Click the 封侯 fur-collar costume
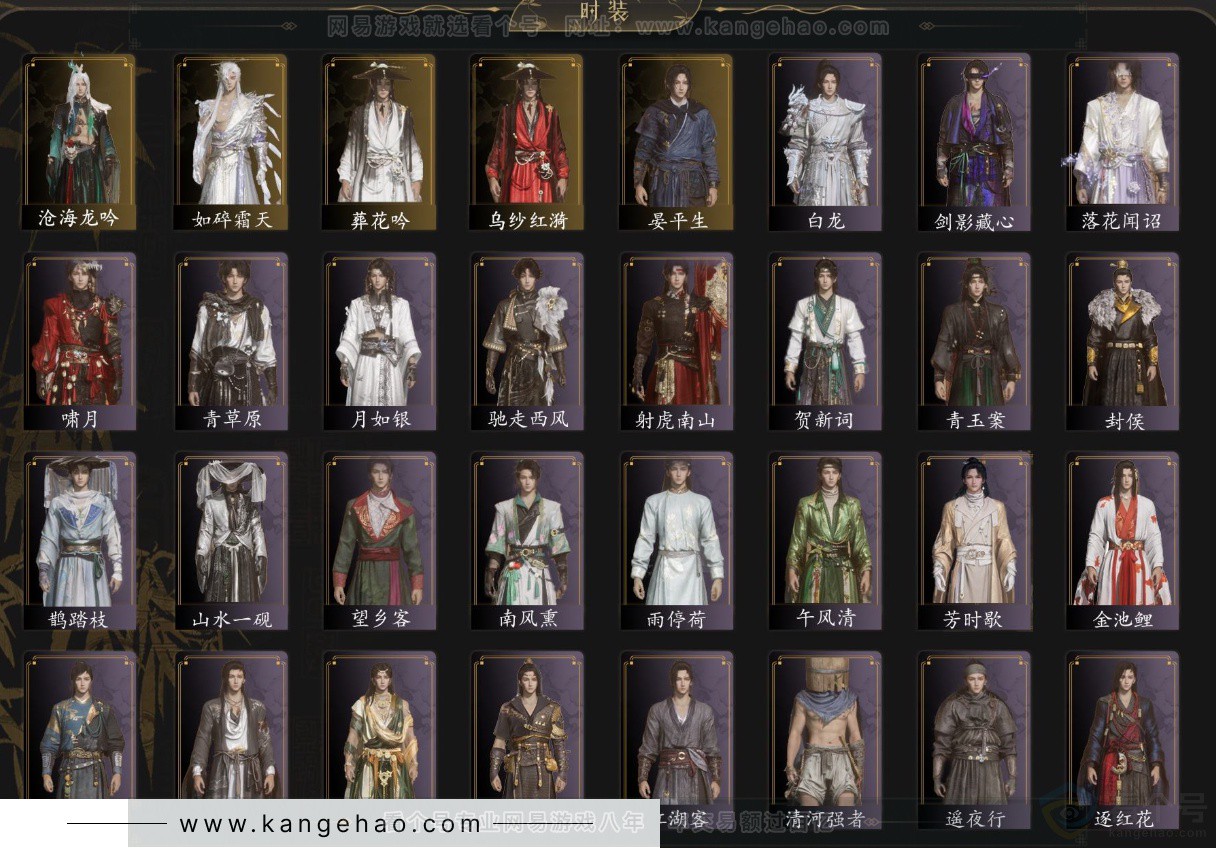The height and width of the screenshot is (848, 1216). pos(1123,342)
